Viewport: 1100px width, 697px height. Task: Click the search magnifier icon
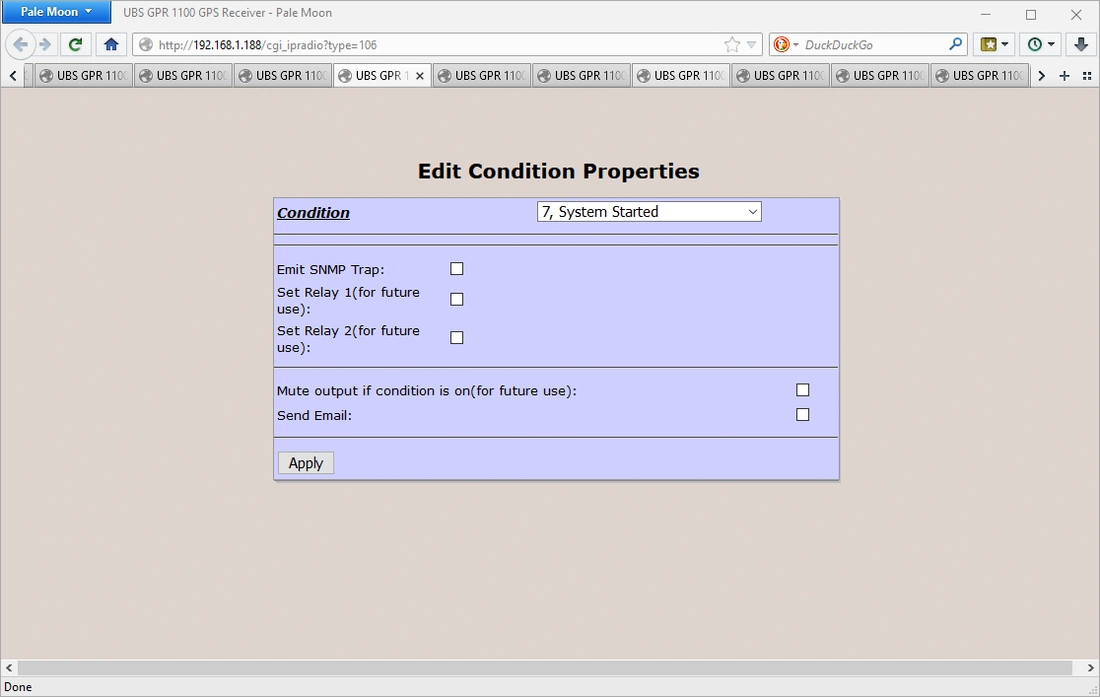pos(955,44)
